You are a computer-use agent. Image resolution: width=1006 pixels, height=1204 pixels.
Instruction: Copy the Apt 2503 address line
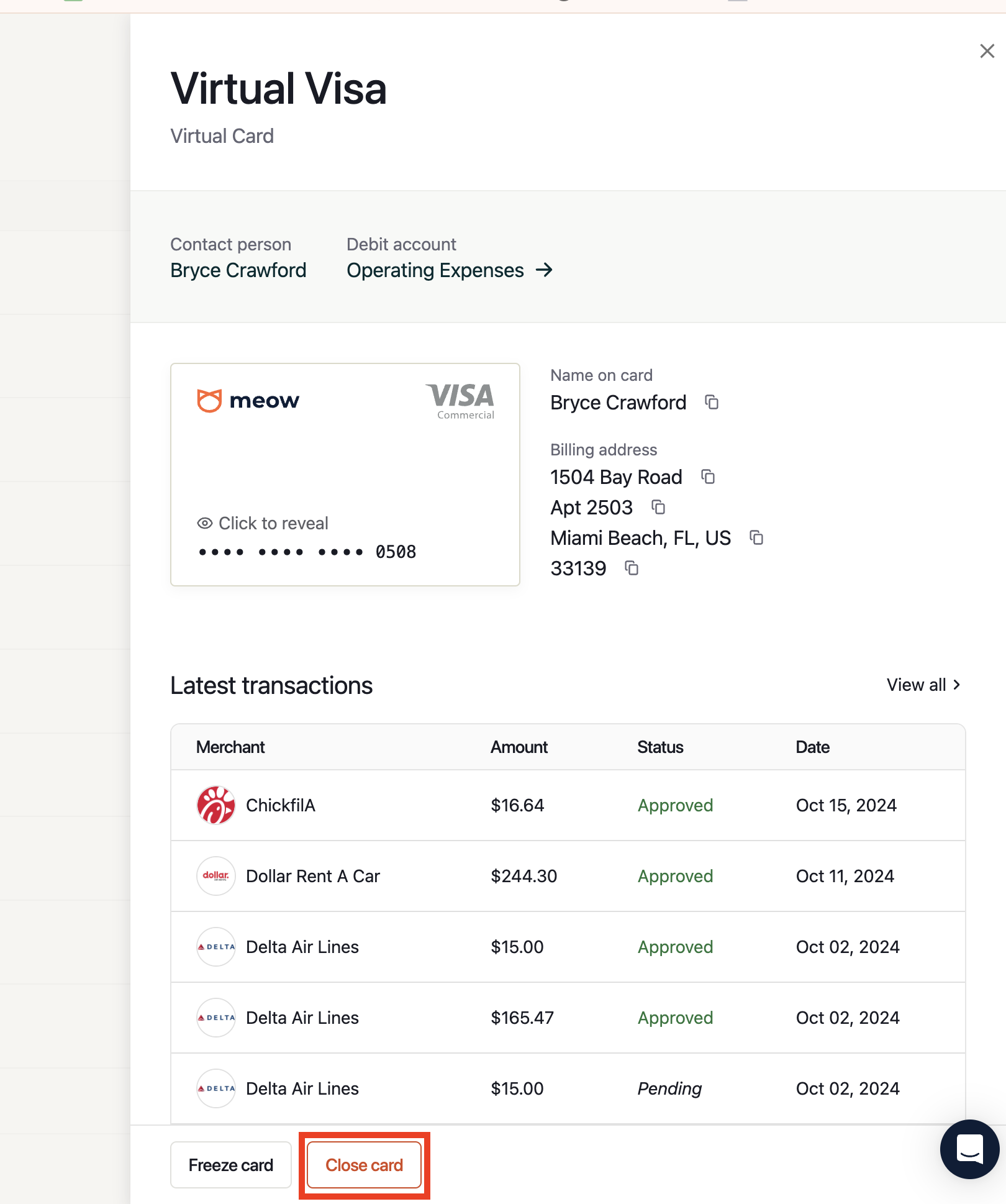(658, 507)
